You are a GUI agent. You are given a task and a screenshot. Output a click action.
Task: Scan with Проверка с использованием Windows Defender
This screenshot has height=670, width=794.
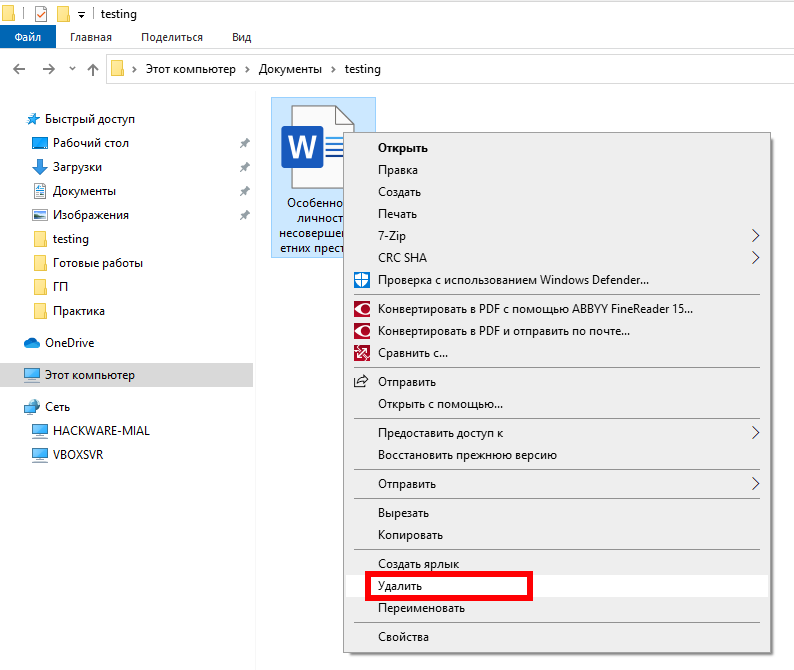[557, 280]
